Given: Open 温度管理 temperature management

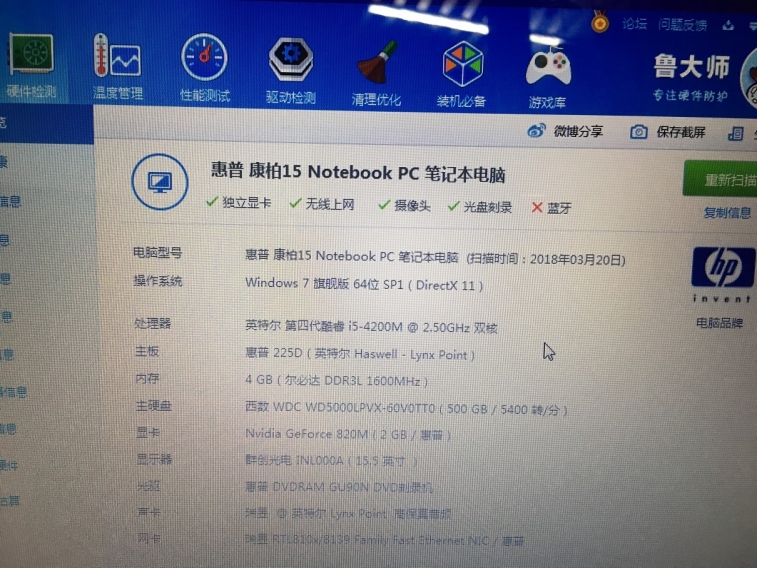Looking at the screenshot, I should coord(118,67).
